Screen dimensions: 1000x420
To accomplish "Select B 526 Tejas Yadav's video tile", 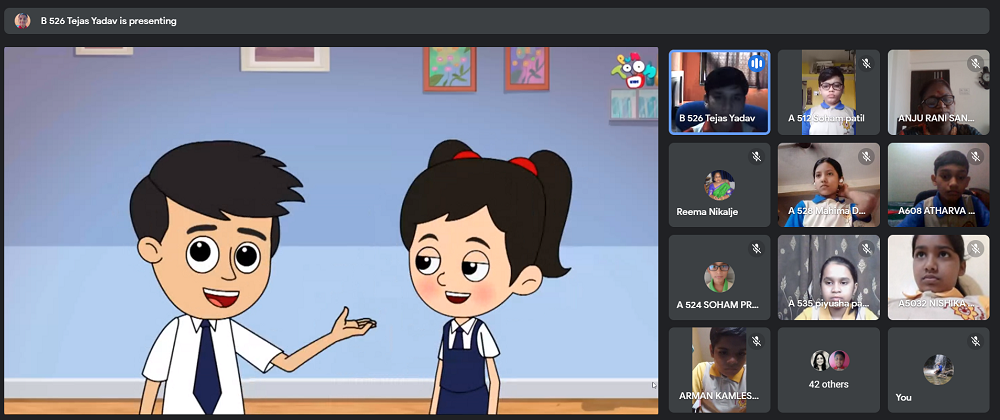I will (x=718, y=92).
